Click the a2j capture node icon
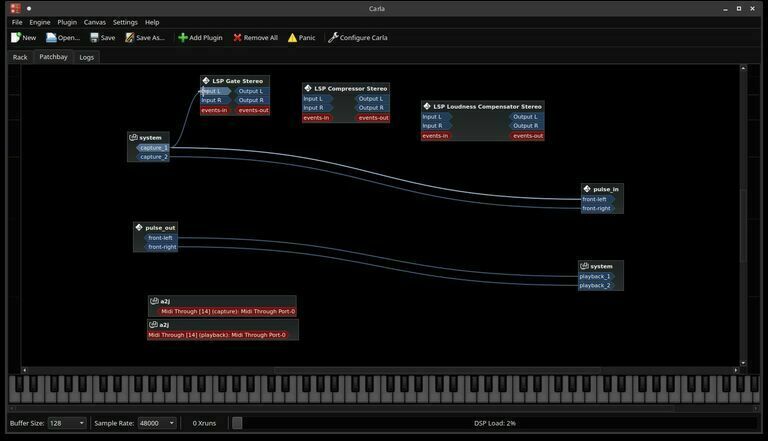The width and height of the screenshot is (768, 441). tap(154, 301)
